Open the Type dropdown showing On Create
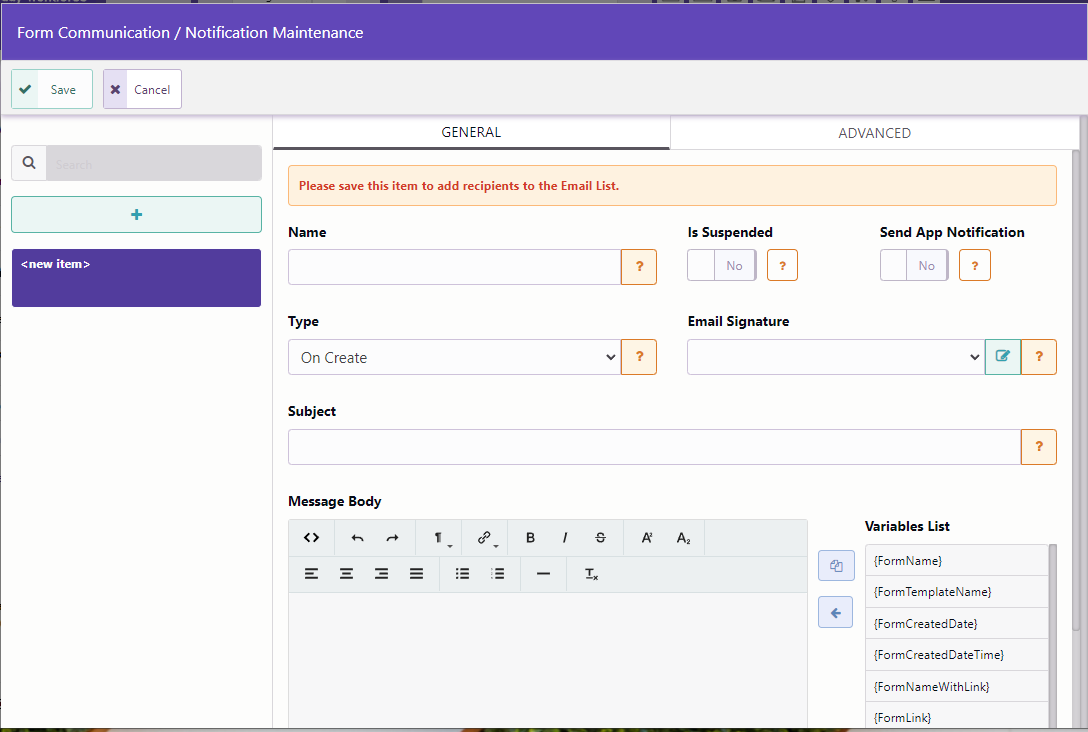Screen dimensions: 1088x732 coord(454,357)
